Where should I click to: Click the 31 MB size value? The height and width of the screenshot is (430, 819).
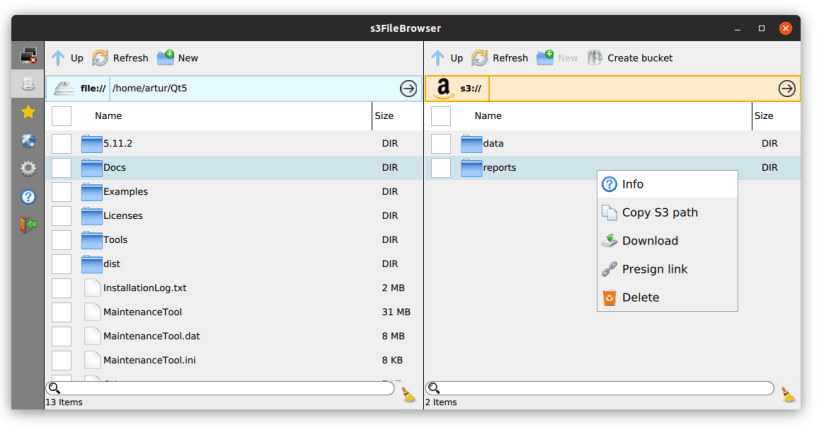(x=396, y=312)
